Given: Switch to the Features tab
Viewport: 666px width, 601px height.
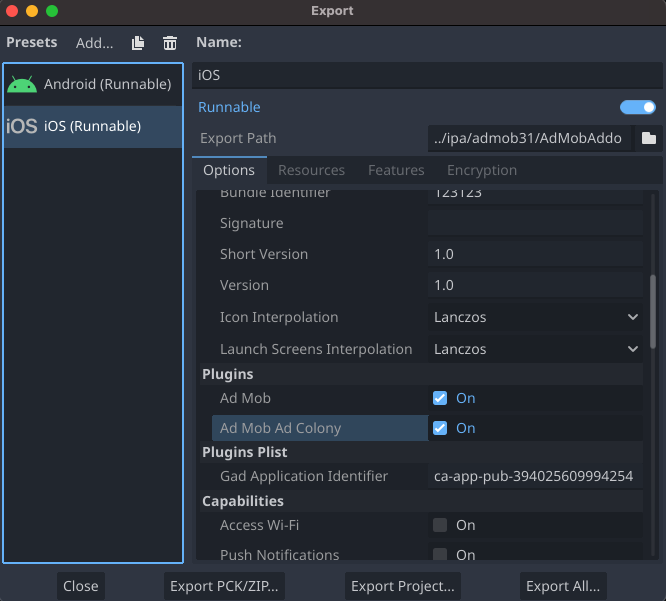Looking at the screenshot, I should [396, 170].
